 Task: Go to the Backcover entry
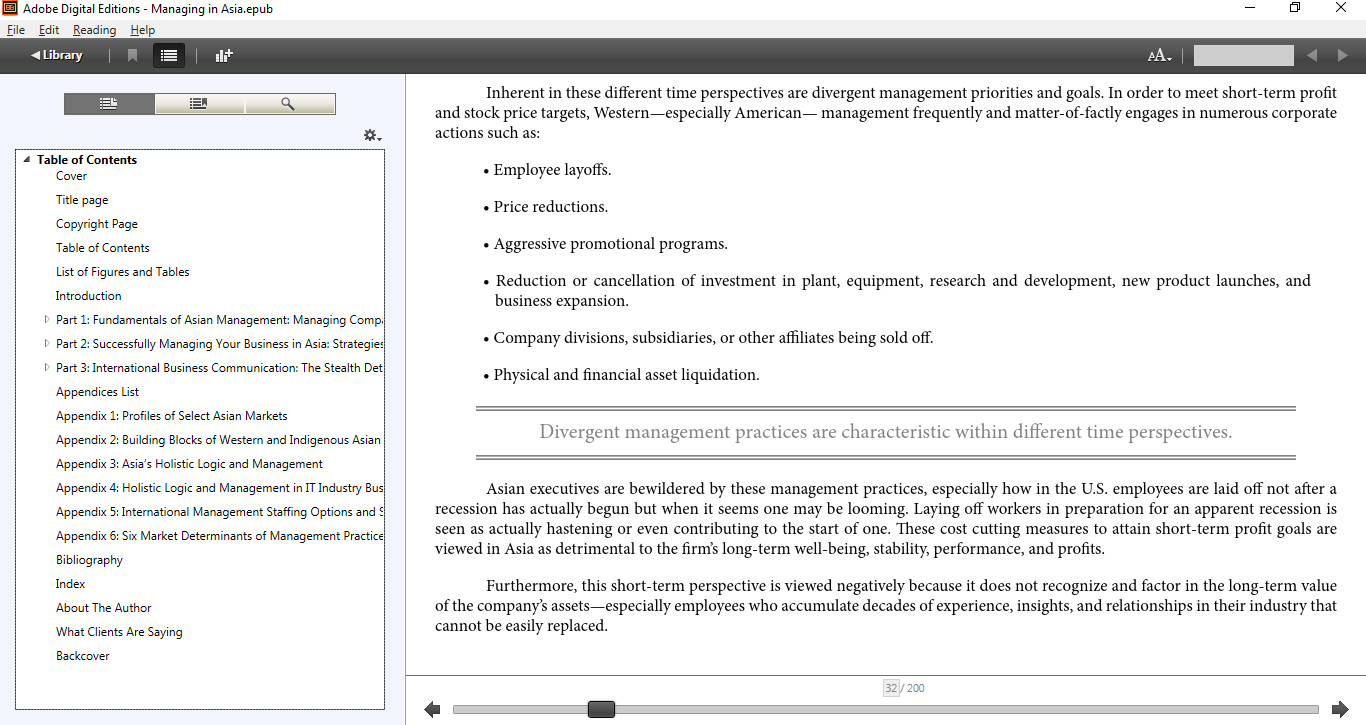tap(83, 656)
